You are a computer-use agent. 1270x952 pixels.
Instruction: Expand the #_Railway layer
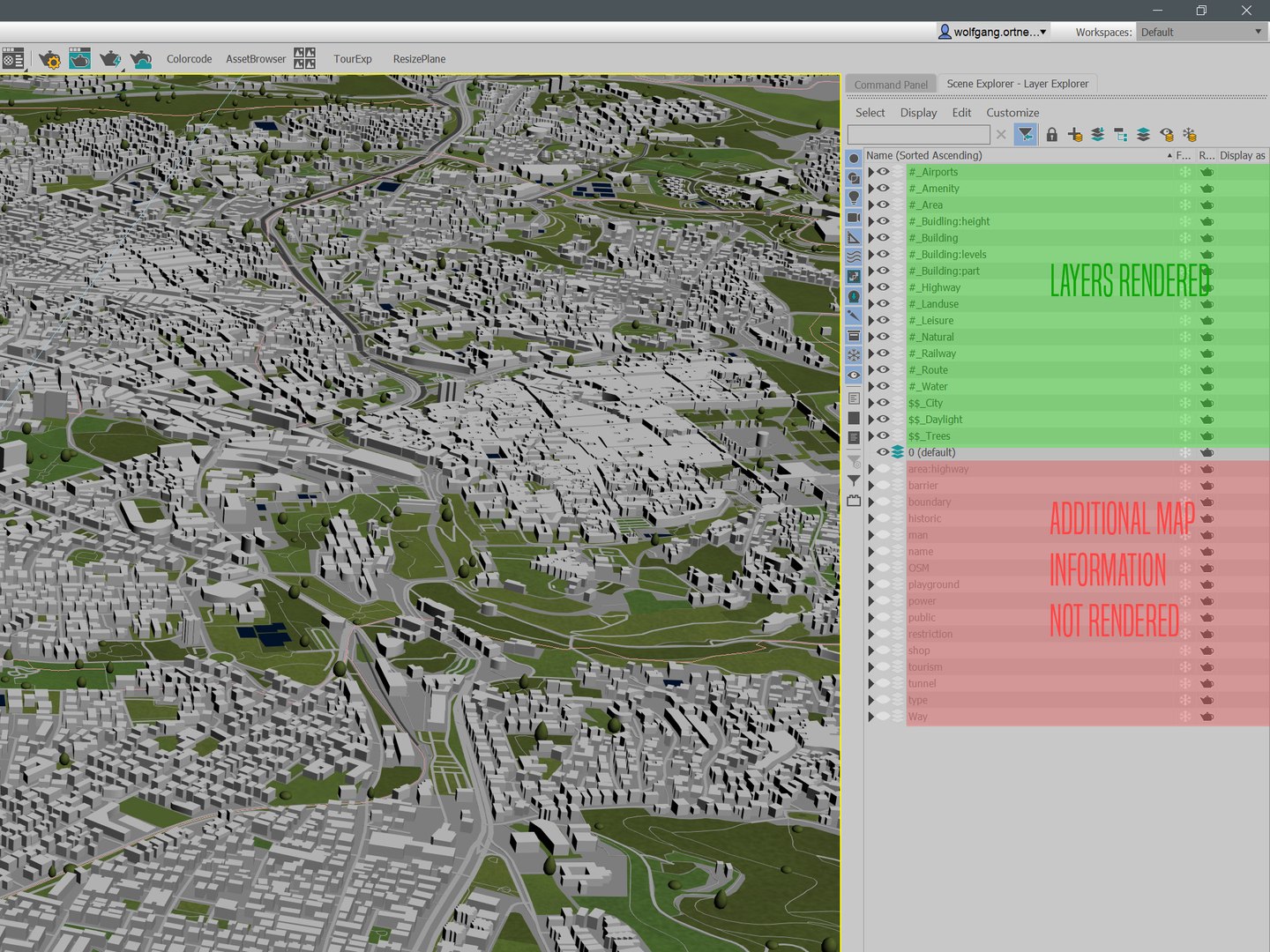pyautogui.click(x=870, y=353)
